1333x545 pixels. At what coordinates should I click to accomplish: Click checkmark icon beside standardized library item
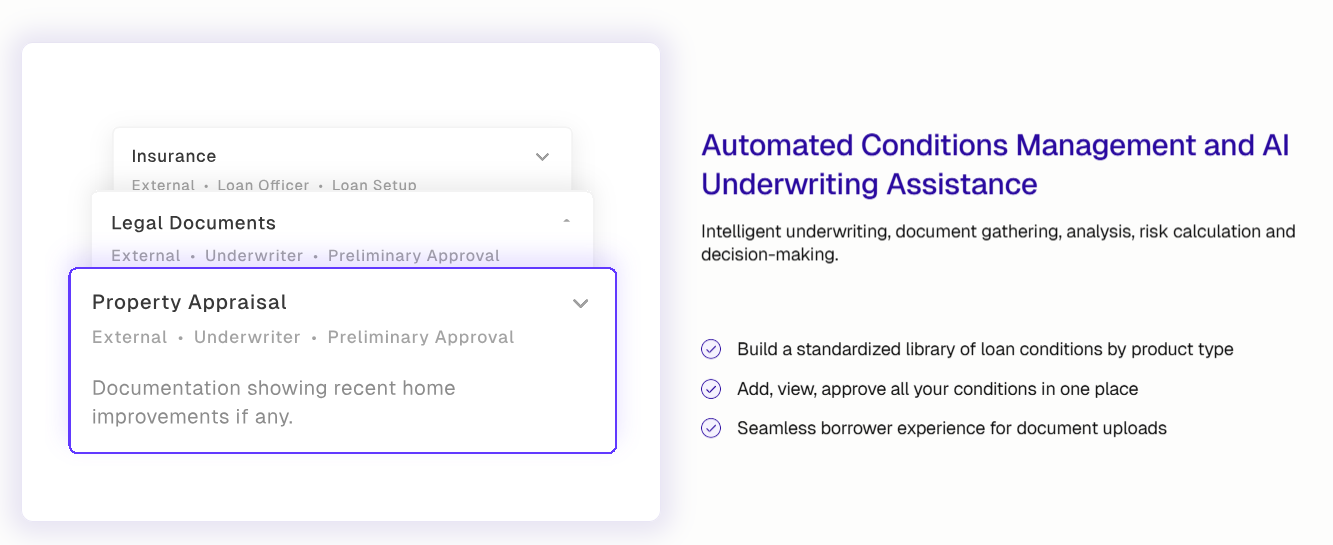click(x=711, y=349)
